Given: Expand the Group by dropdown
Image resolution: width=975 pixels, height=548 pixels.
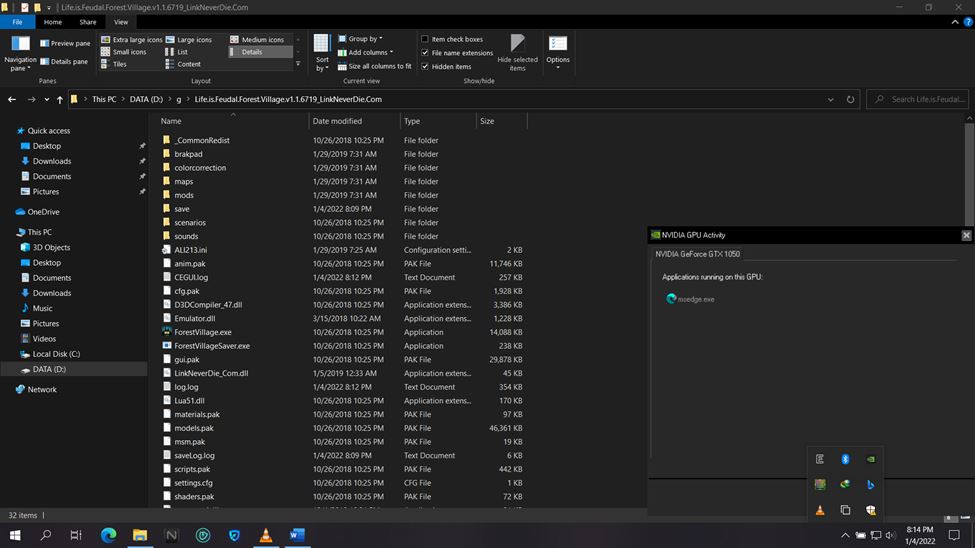Looking at the screenshot, I should click(363, 39).
